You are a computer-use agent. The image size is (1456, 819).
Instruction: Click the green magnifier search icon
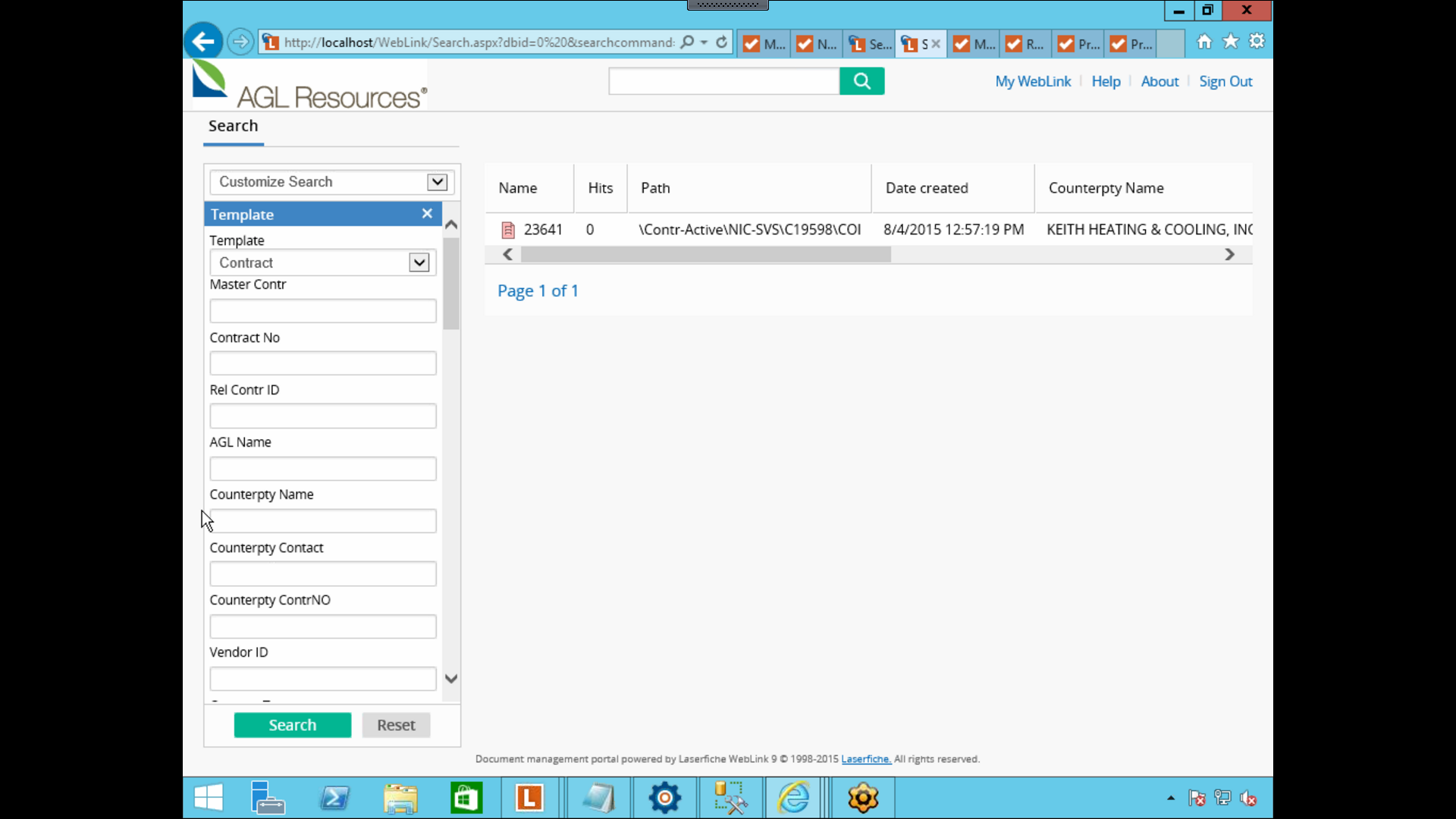pyautogui.click(x=861, y=81)
